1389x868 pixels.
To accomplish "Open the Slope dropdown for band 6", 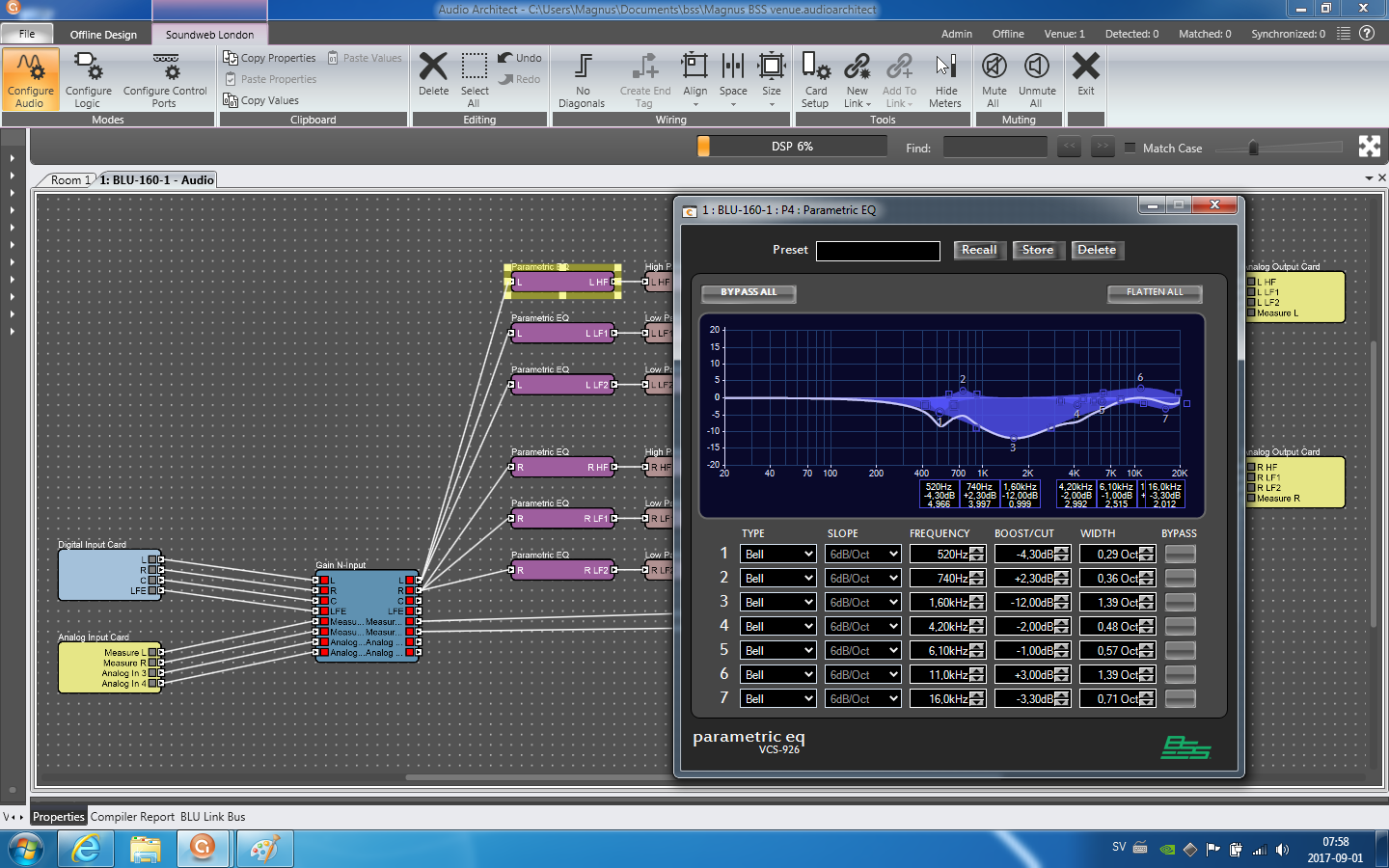I will (863, 674).
